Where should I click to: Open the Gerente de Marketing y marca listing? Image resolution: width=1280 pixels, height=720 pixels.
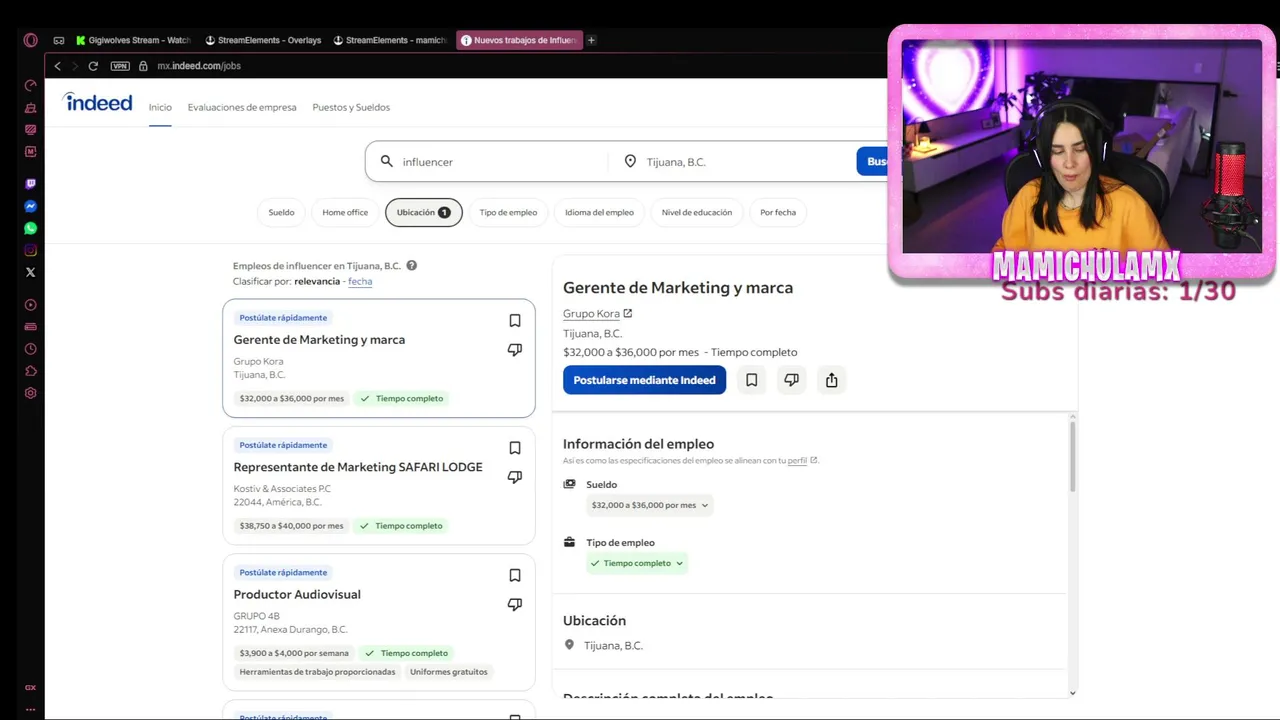[319, 340]
